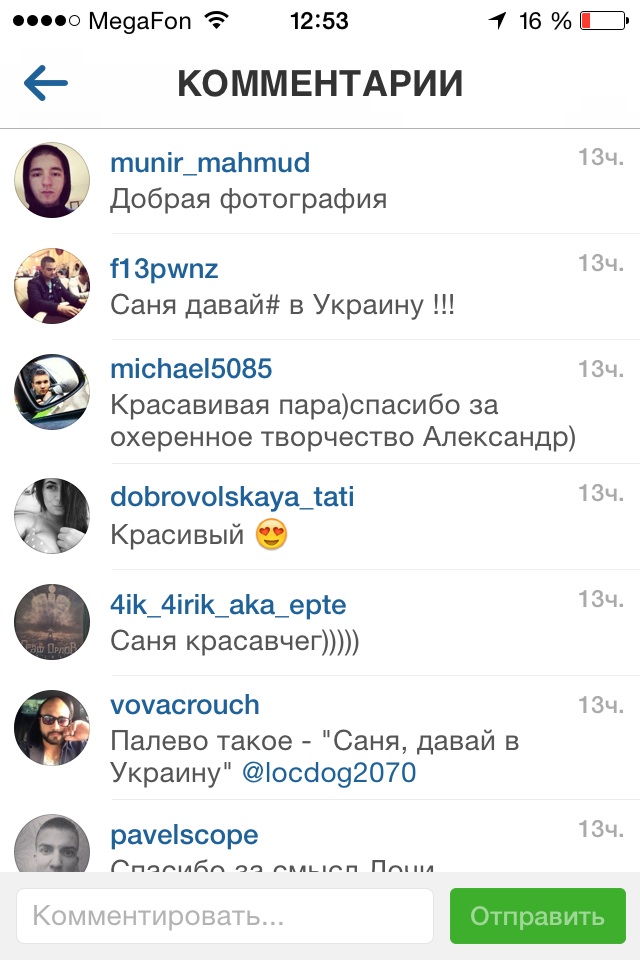Open munir_mahmud's profile avatar
The image size is (640, 960).
(52, 180)
